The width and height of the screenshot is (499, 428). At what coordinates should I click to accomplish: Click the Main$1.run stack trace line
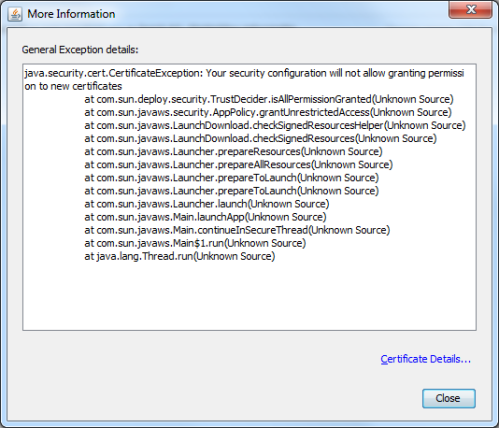click(x=195, y=243)
